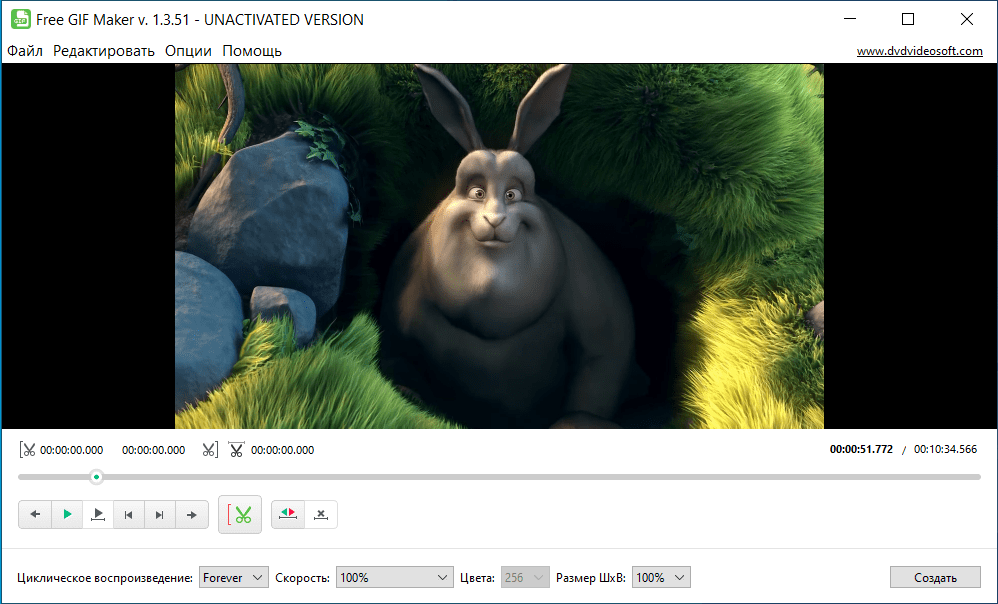Play the selection only
Image resolution: width=998 pixels, height=604 pixels.
98,514
